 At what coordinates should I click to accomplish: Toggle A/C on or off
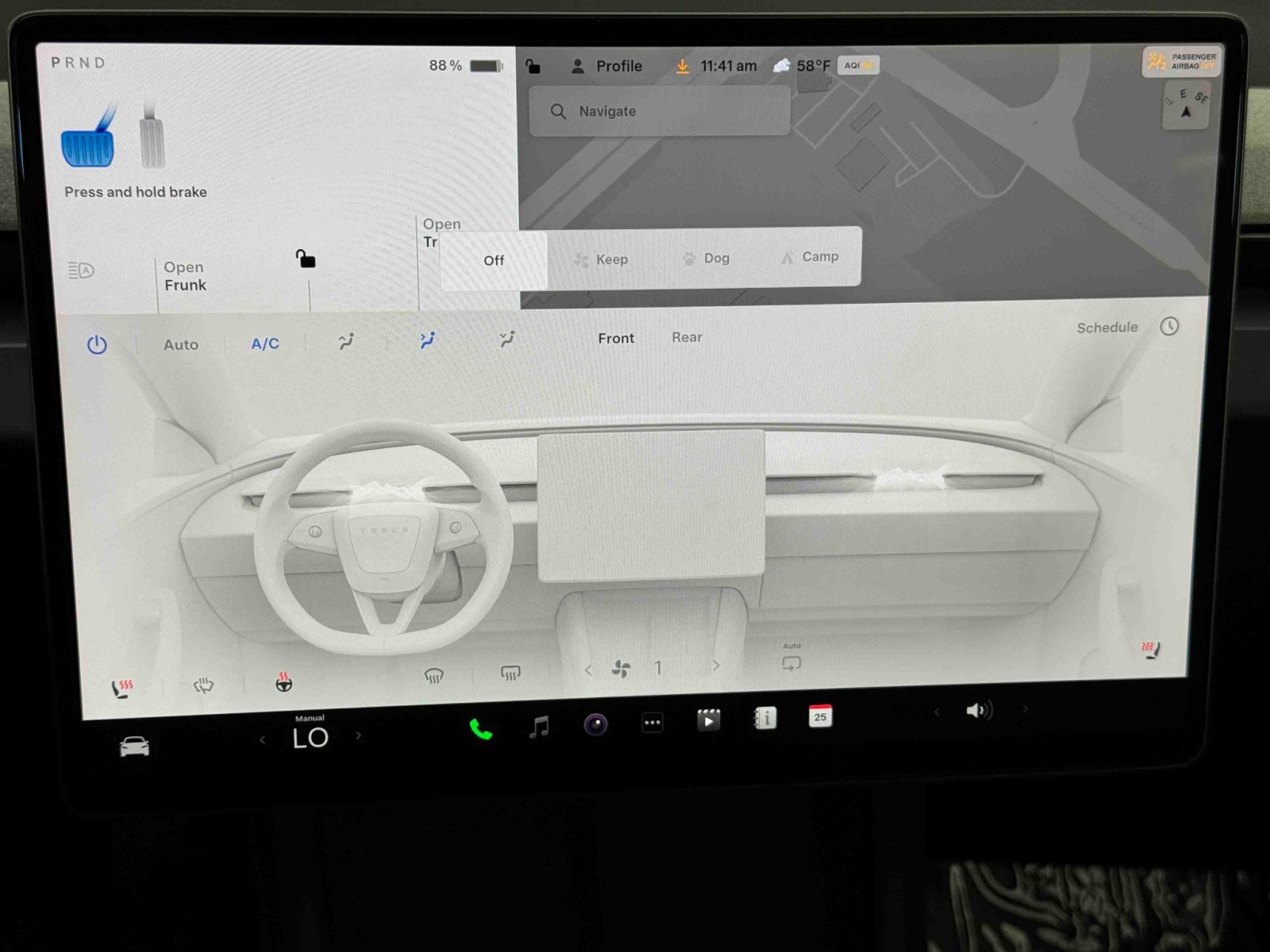click(x=264, y=344)
